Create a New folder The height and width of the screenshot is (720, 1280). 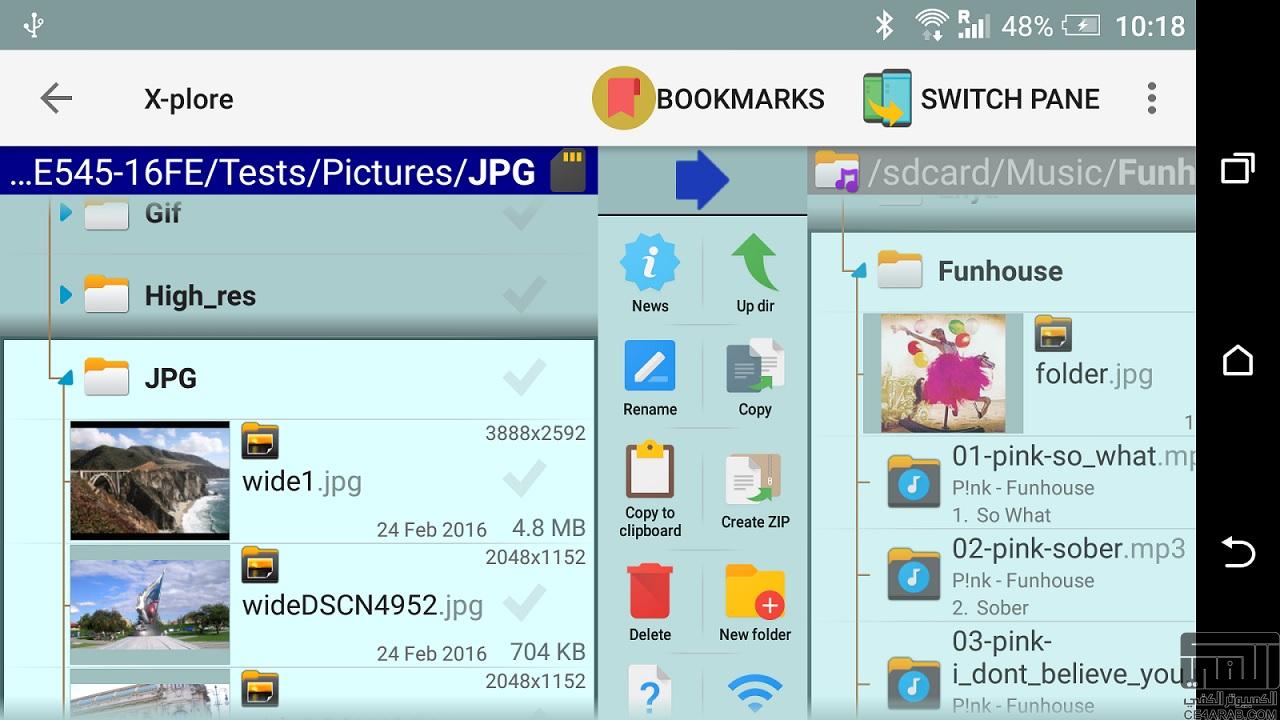click(755, 591)
